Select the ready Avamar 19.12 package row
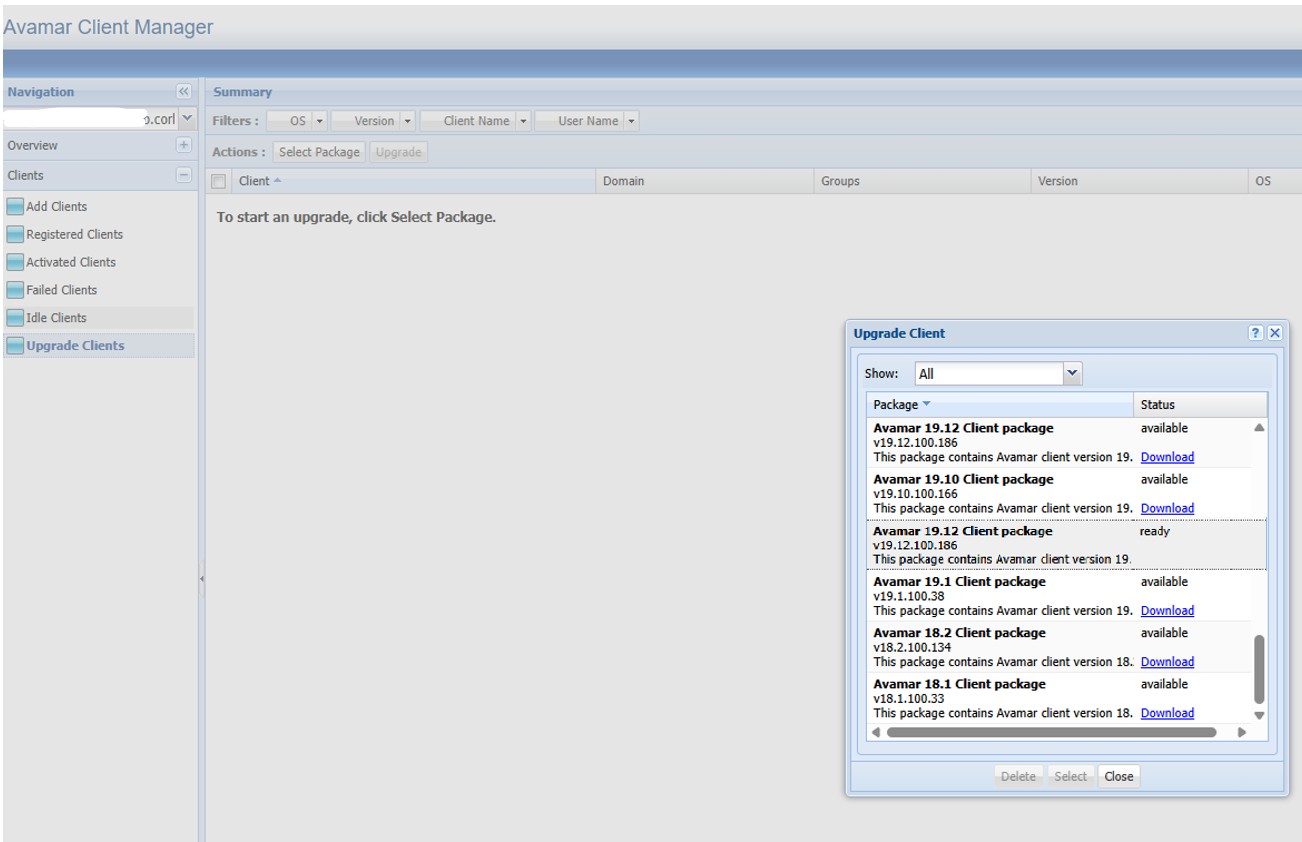1302x842 pixels. (x=1000, y=545)
